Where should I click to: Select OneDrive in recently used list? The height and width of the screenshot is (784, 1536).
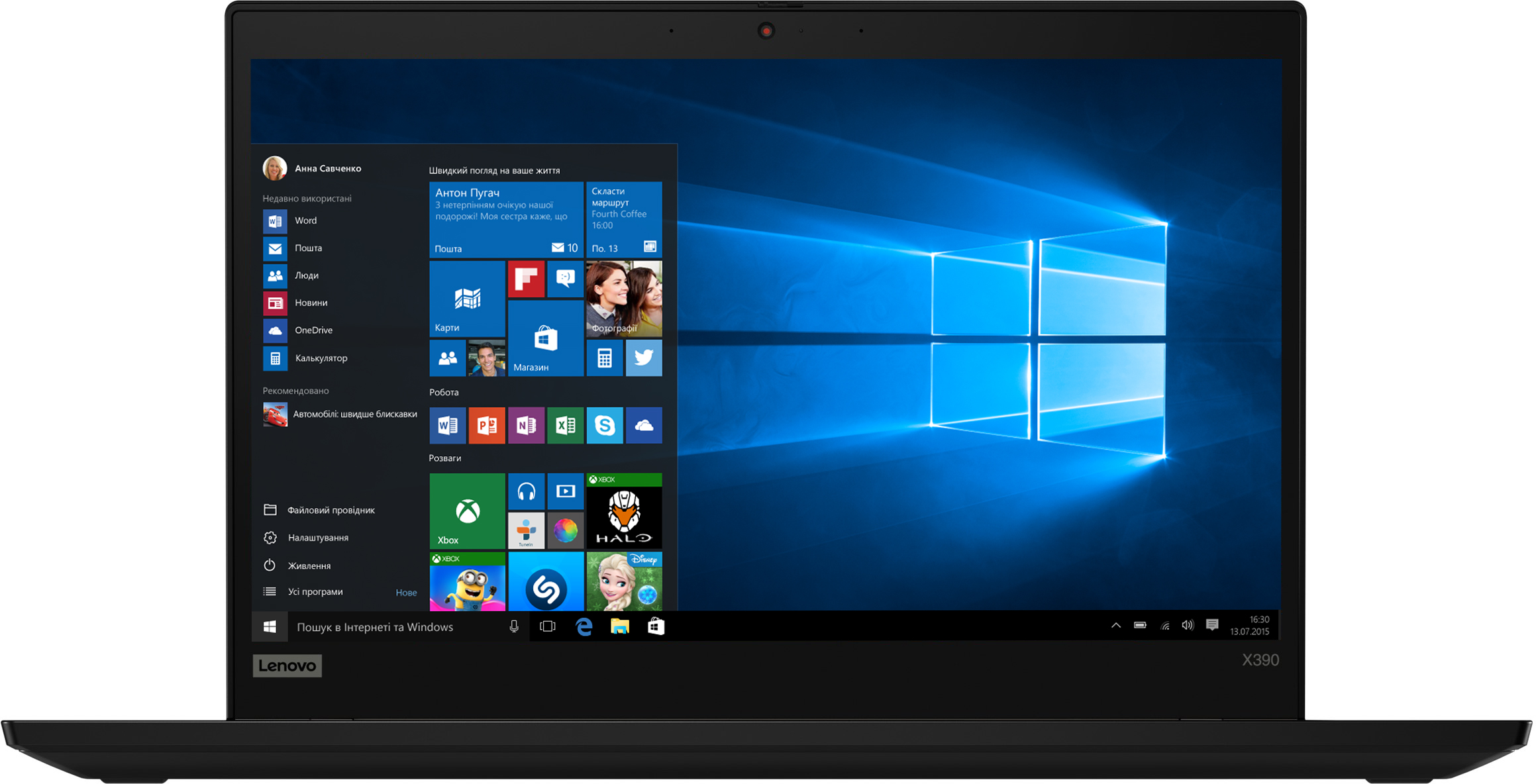pyautogui.click(x=313, y=330)
